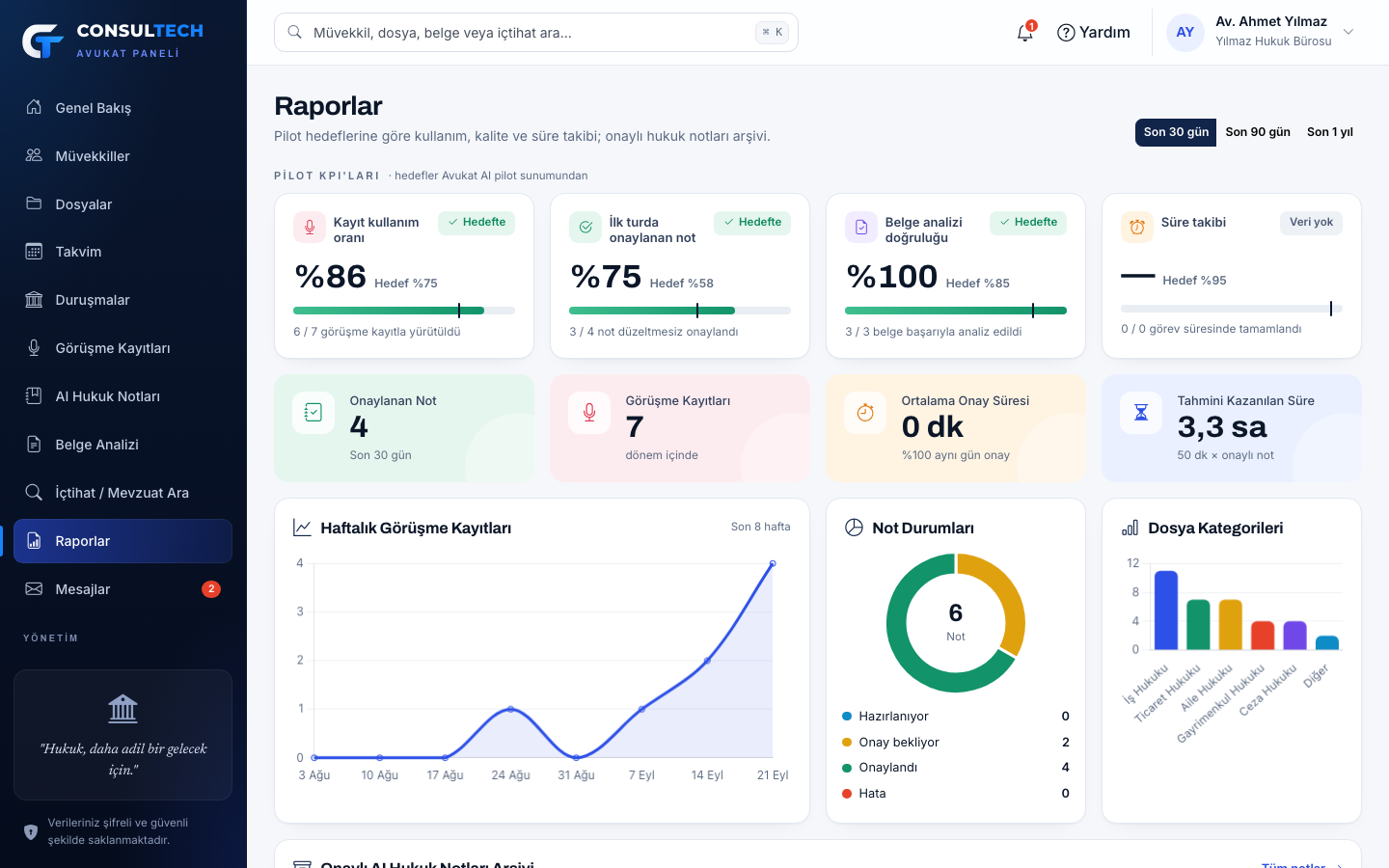
Task: Click the Onaylandı legend row
Action: click(956, 768)
